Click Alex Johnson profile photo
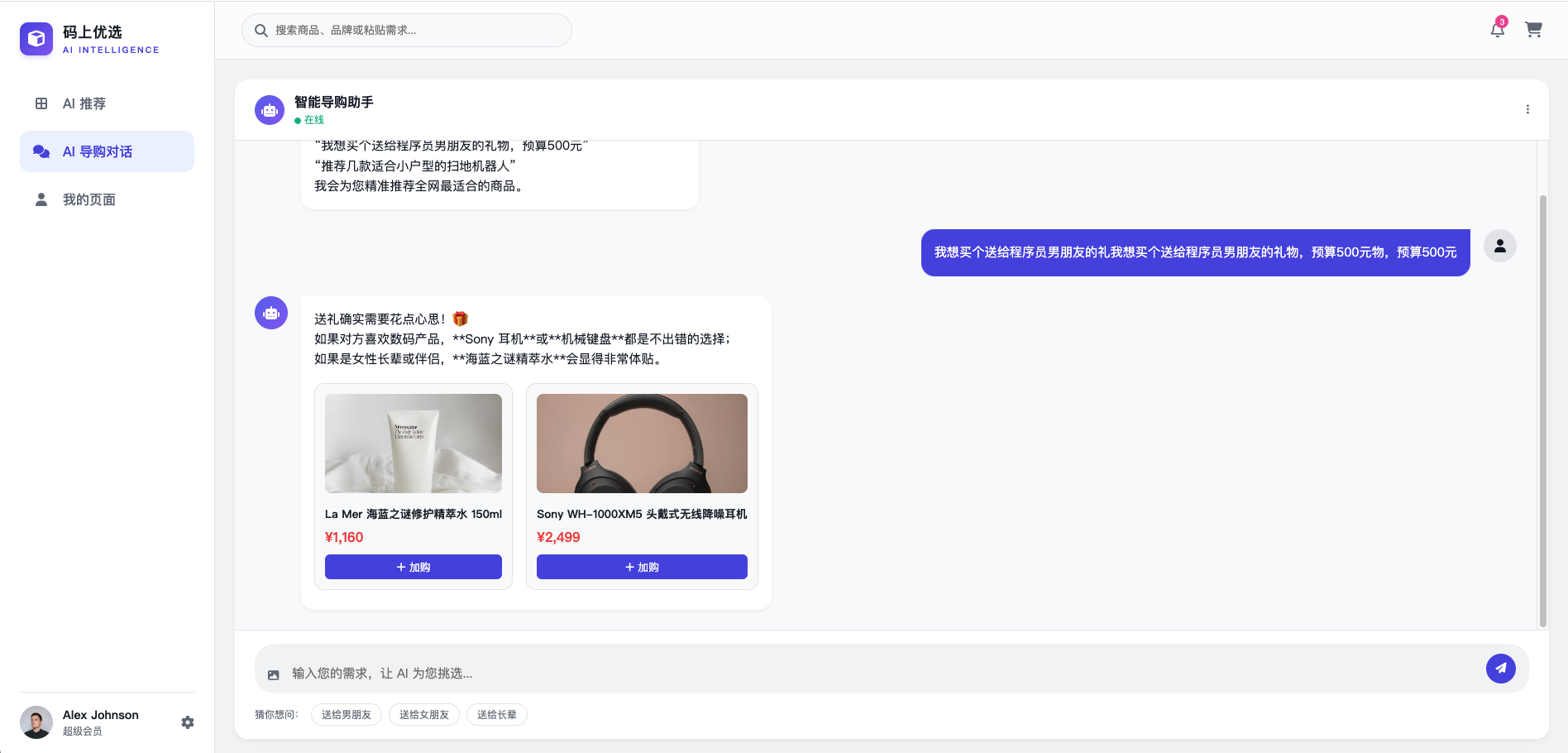This screenshot has height=753, width=1568. tap(36, 722)
